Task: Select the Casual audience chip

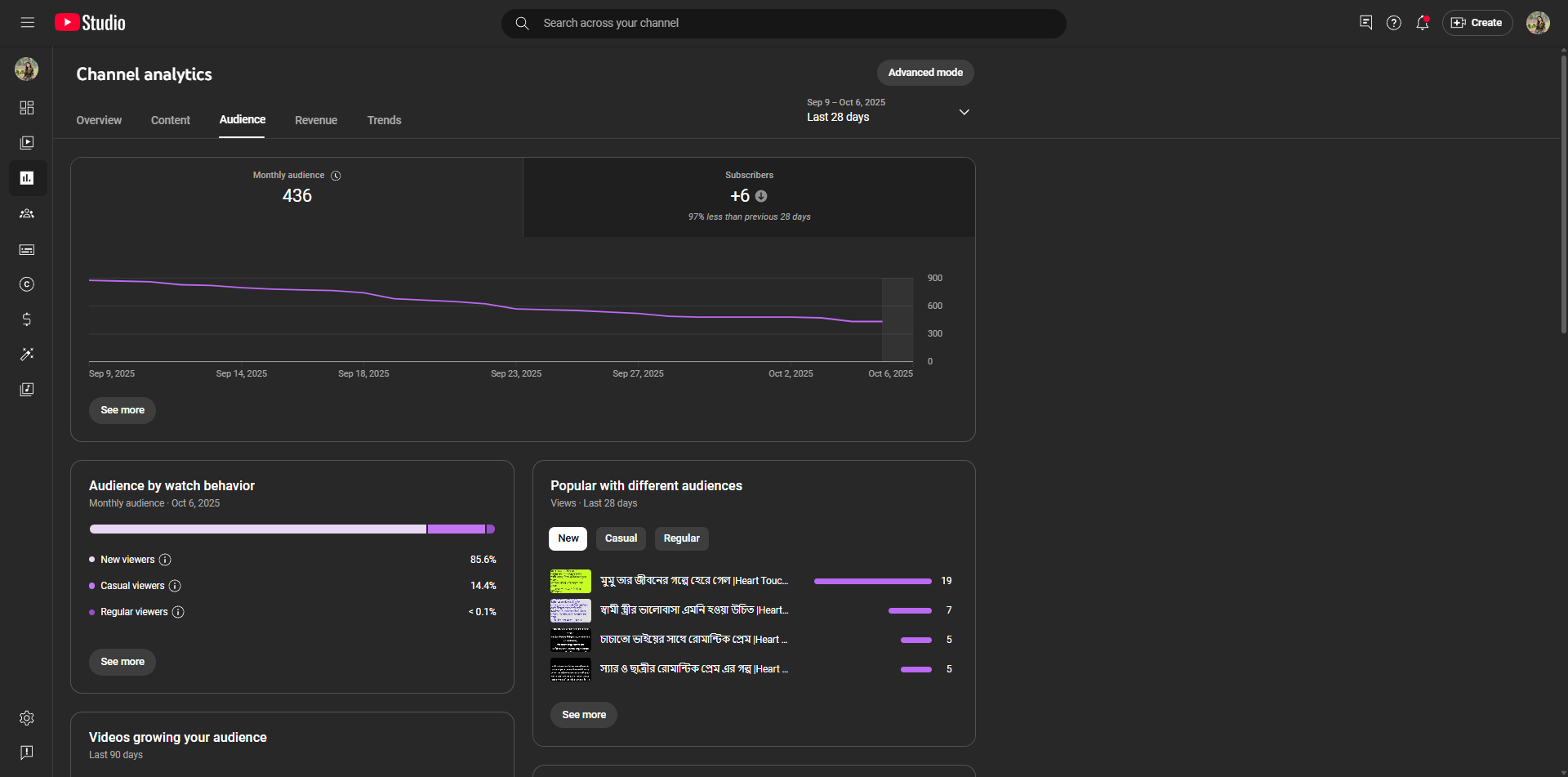Action: click(x=621, y=538)
